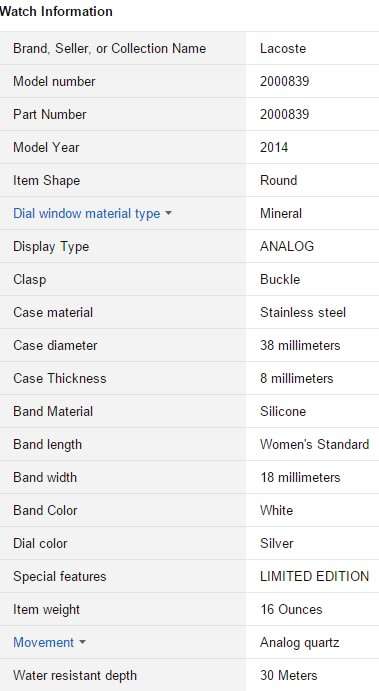
Task: Click the Lacoste brand value
Action: [x=283, y=48]
